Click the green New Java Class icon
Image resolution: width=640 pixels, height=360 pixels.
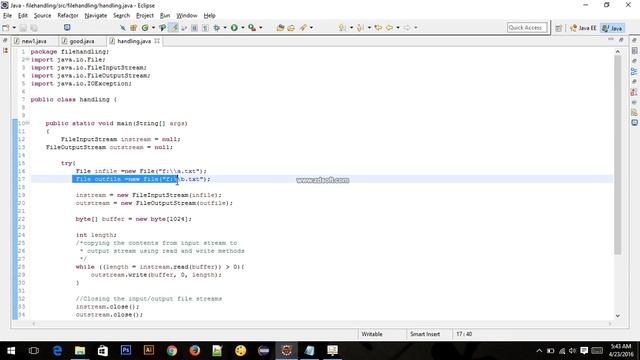point(145,28)
